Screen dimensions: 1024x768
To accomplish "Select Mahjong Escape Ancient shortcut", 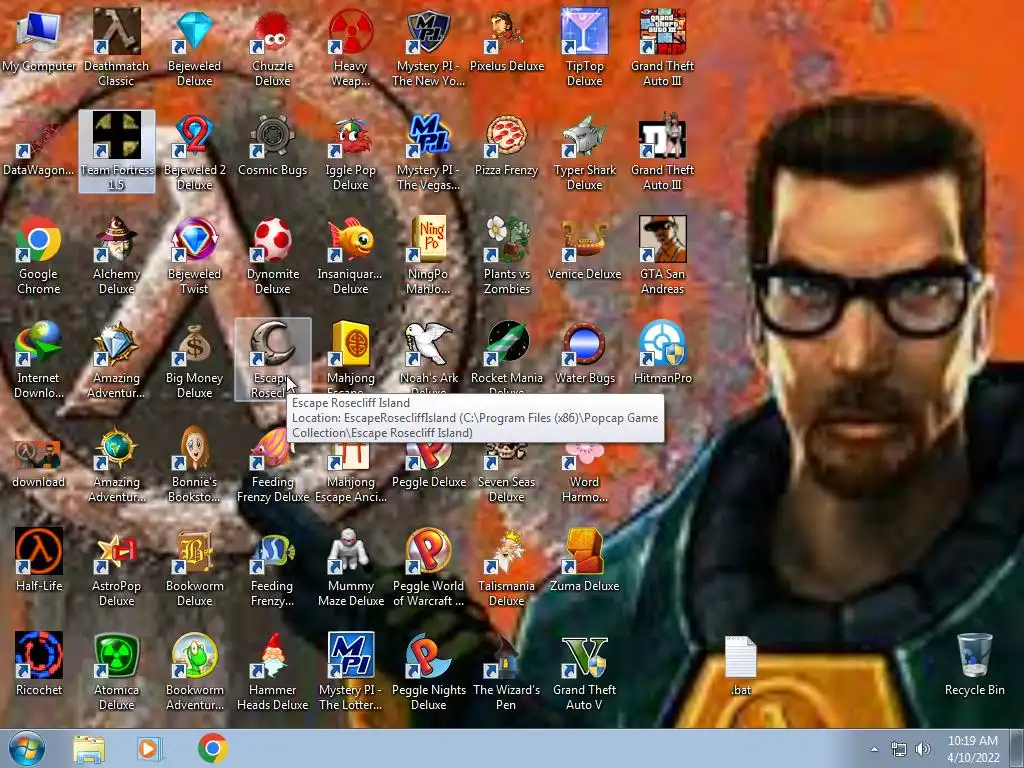I will point(351,472).
